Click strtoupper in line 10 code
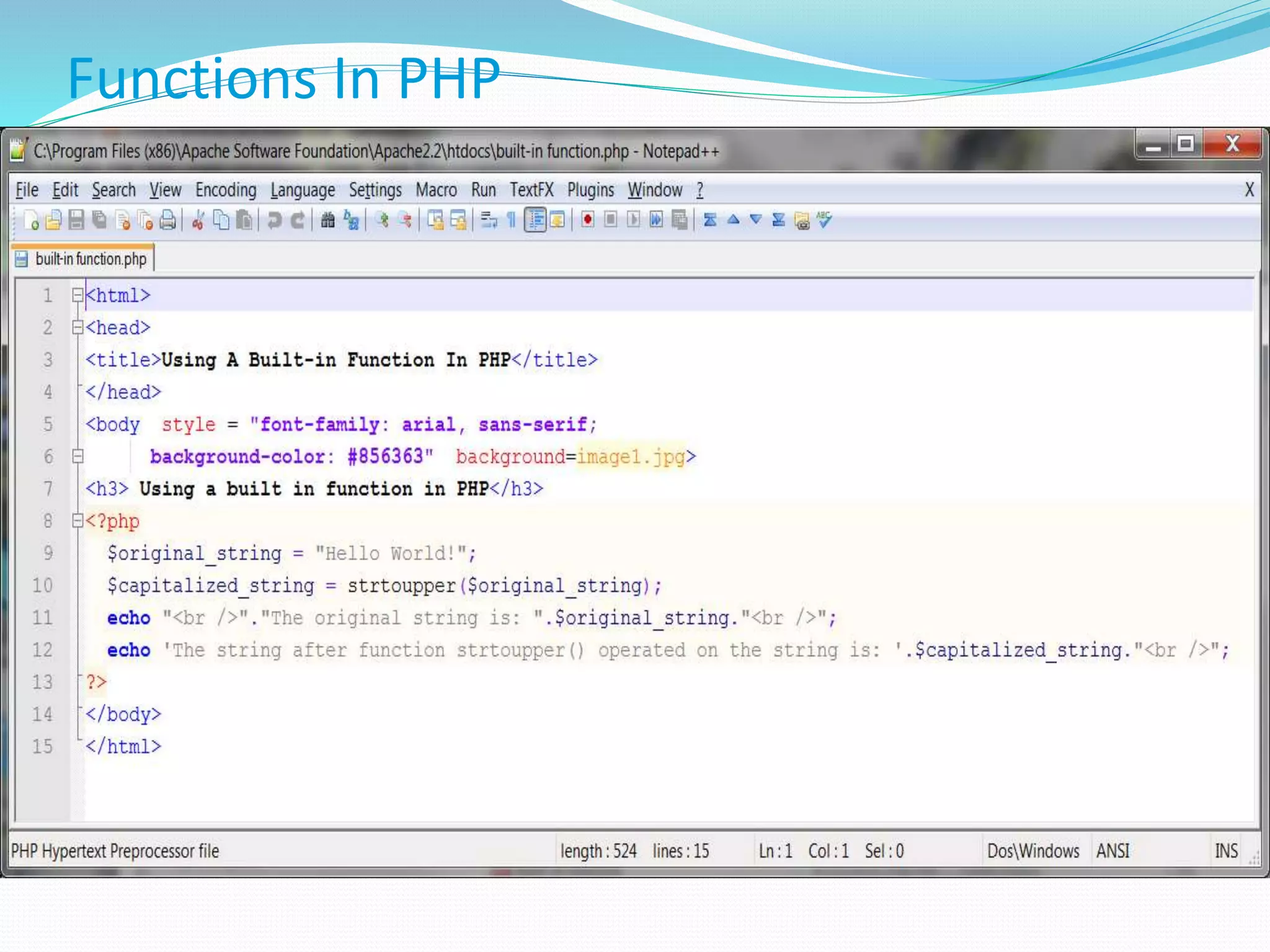Screen dimensions: 1270x952 401,586
